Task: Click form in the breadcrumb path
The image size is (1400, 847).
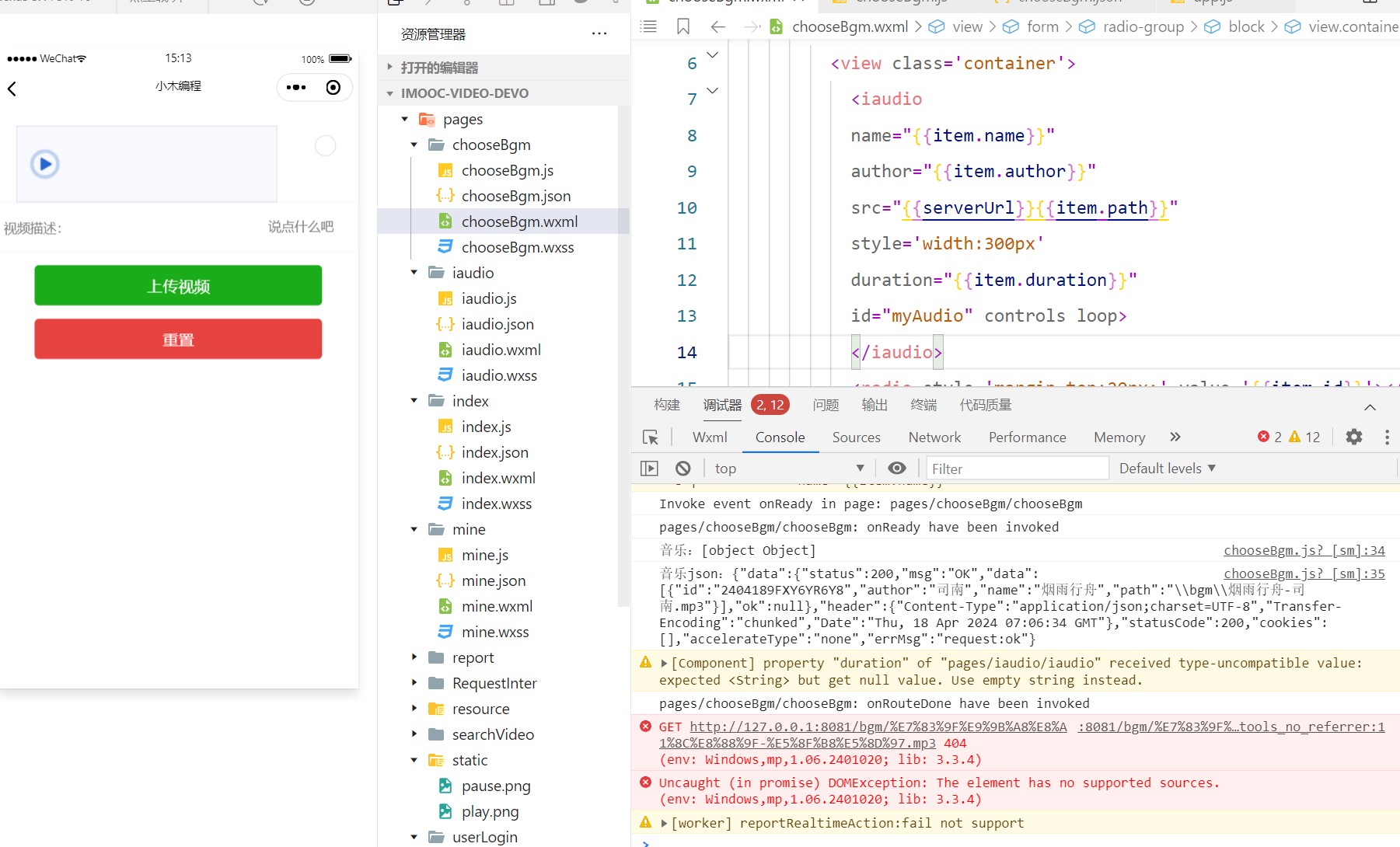Action: pos(1042,26)
